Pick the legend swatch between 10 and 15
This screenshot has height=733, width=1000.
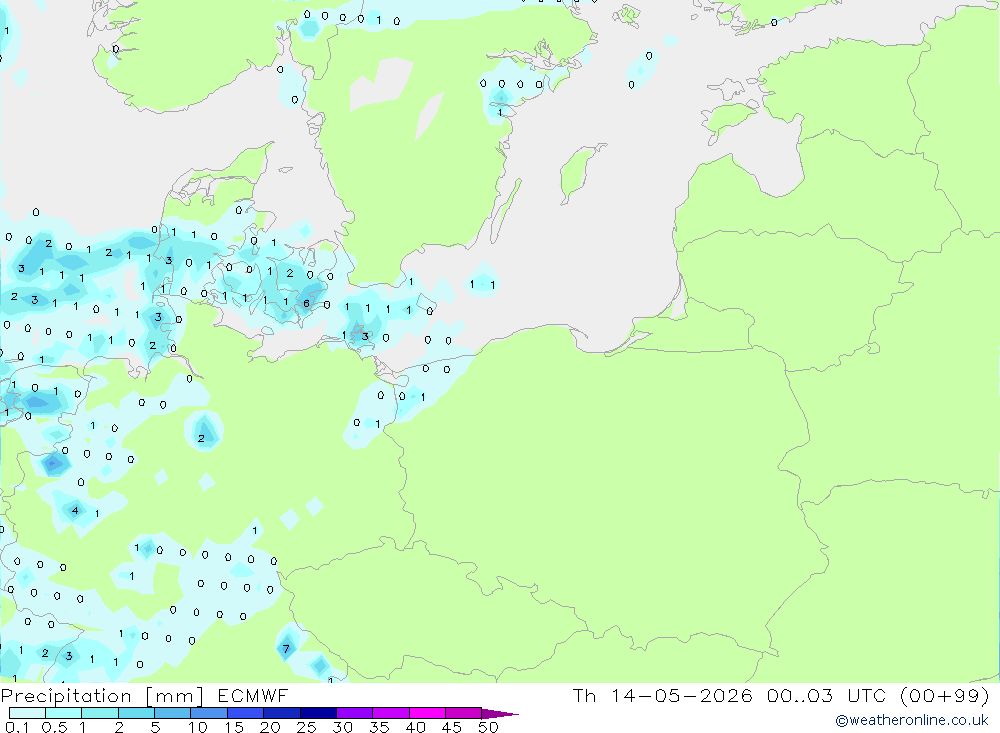209,713
